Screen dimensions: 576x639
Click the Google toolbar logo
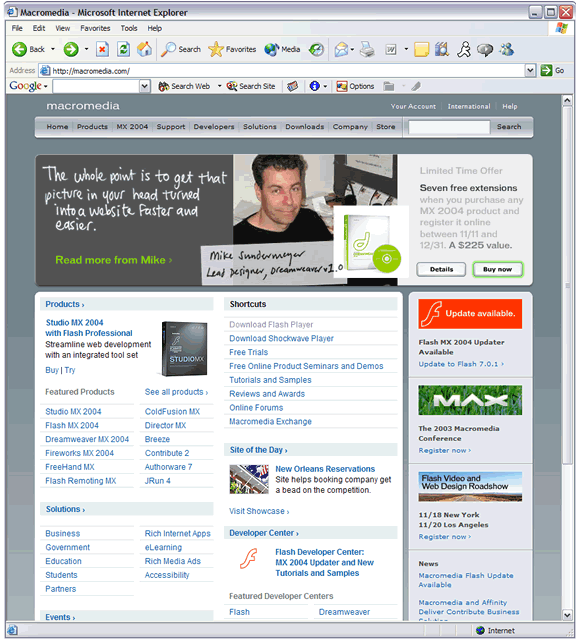[25, 86]
